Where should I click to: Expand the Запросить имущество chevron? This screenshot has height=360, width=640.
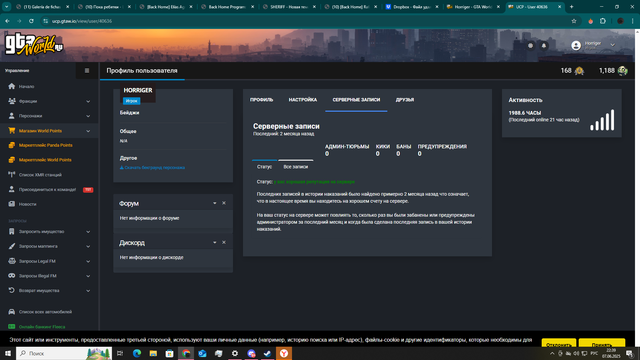point(88,232)
